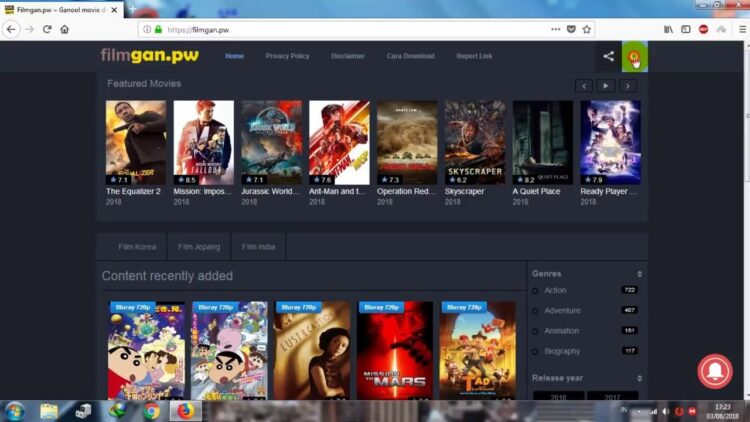The width and height of the screenshot is (750, 422).
Task: Open the Disclaimer menu item
Action: [x=348, y=56]
